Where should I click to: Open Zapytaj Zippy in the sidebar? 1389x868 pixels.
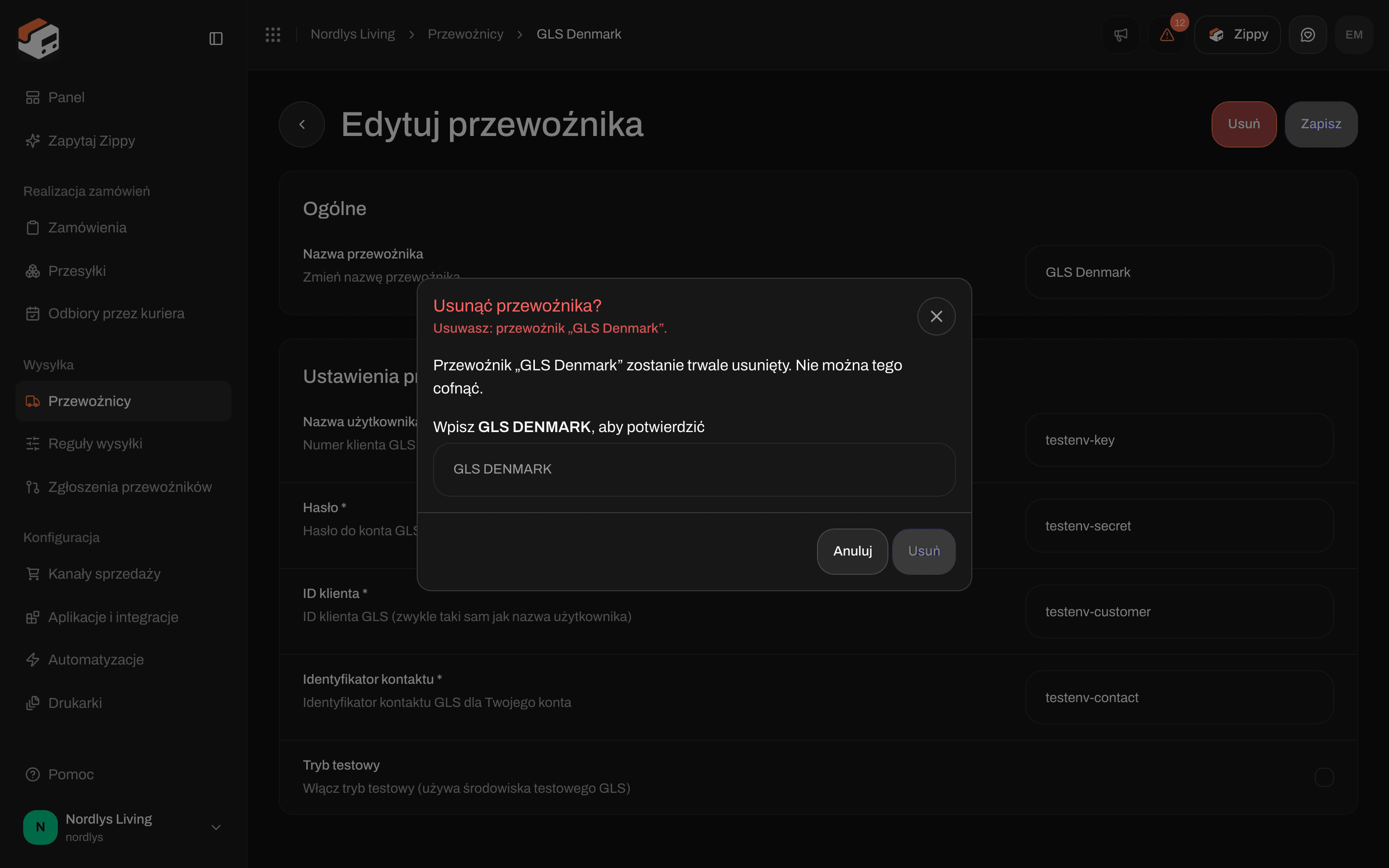click(123, 141)
